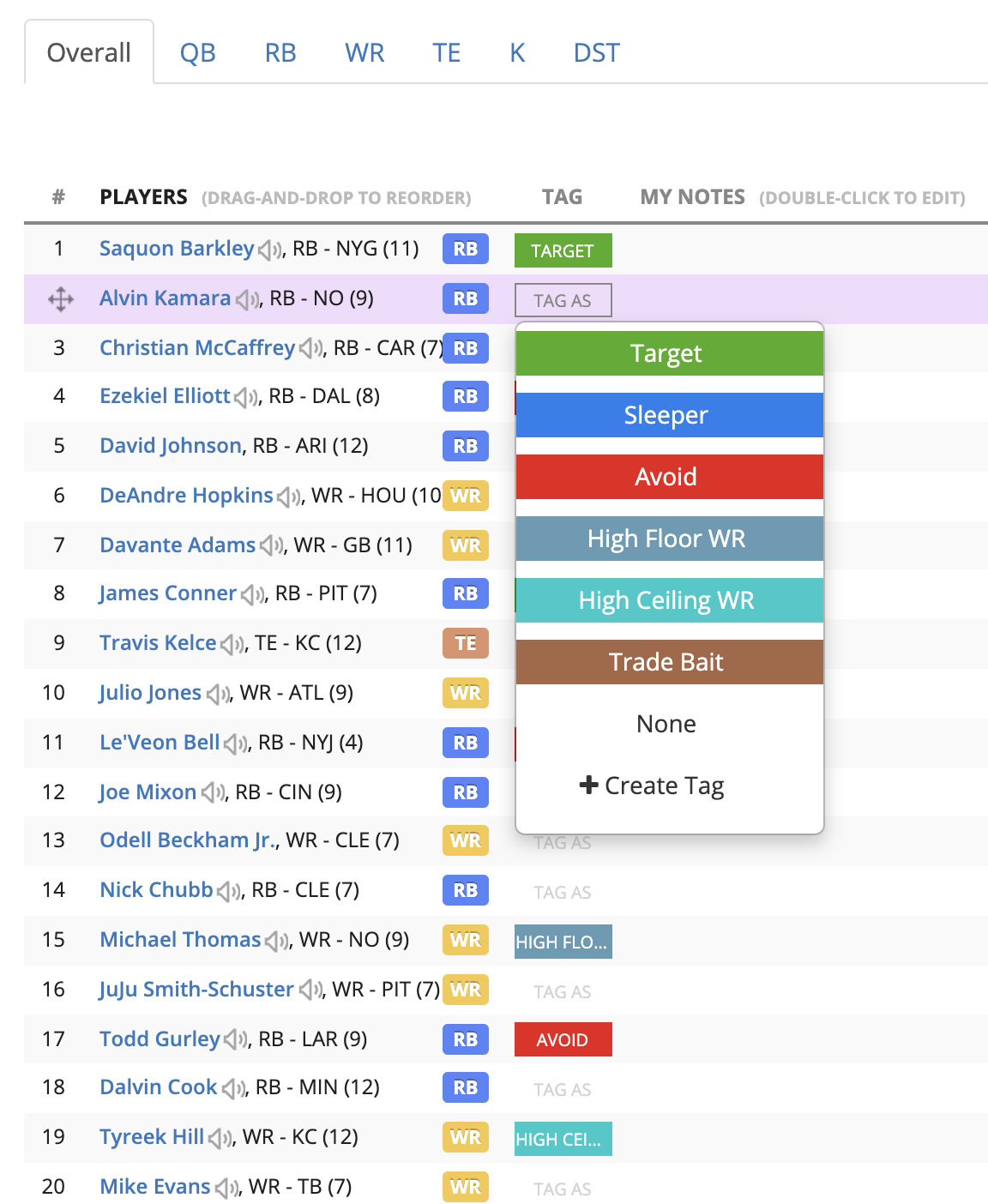
Task: Click the RB position badge for Todd Gurley
Action: pyautogui.click(x=466, y=1039)
